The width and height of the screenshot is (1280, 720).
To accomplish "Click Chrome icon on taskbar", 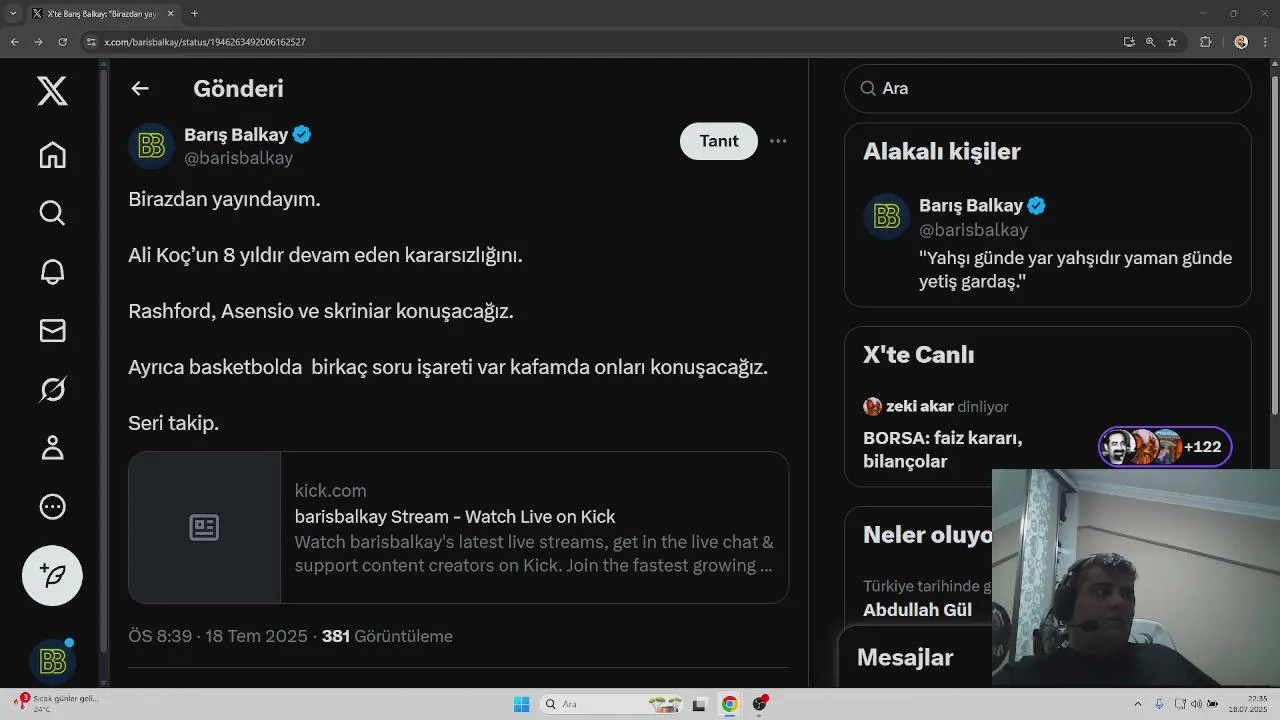I will [730, 704].
